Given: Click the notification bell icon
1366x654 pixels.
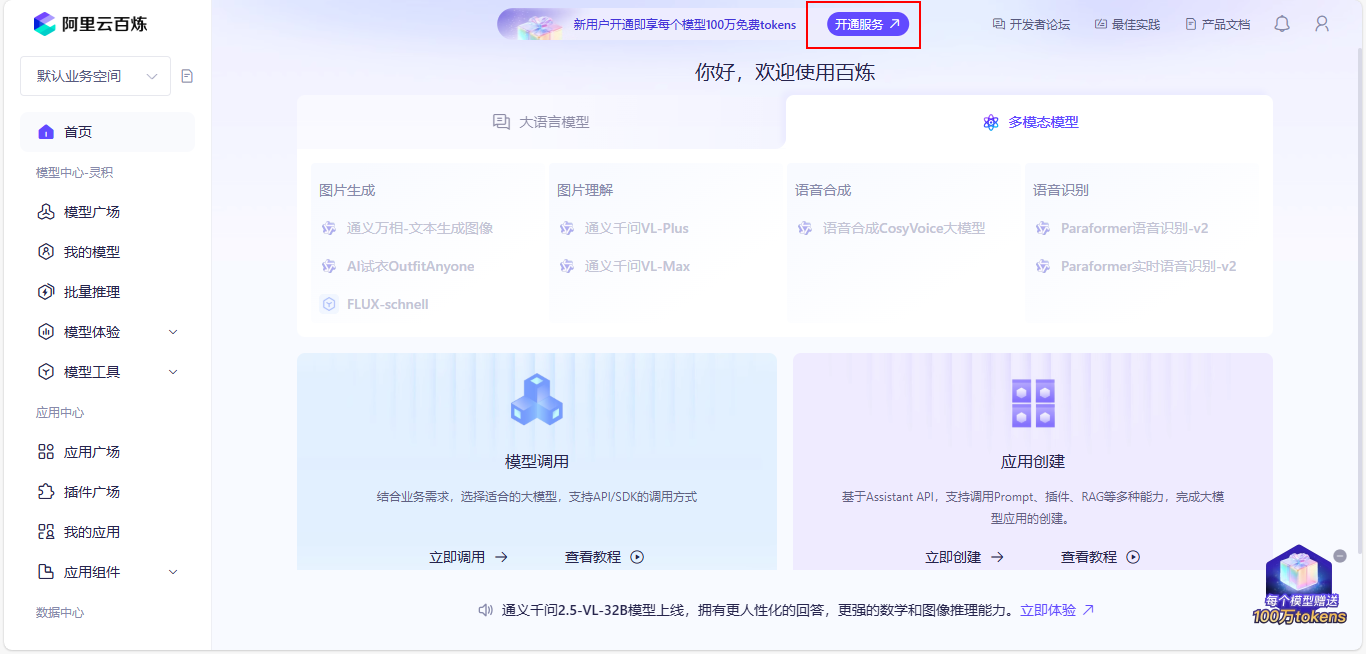Looking at the screenshot, I should 1281,23.
